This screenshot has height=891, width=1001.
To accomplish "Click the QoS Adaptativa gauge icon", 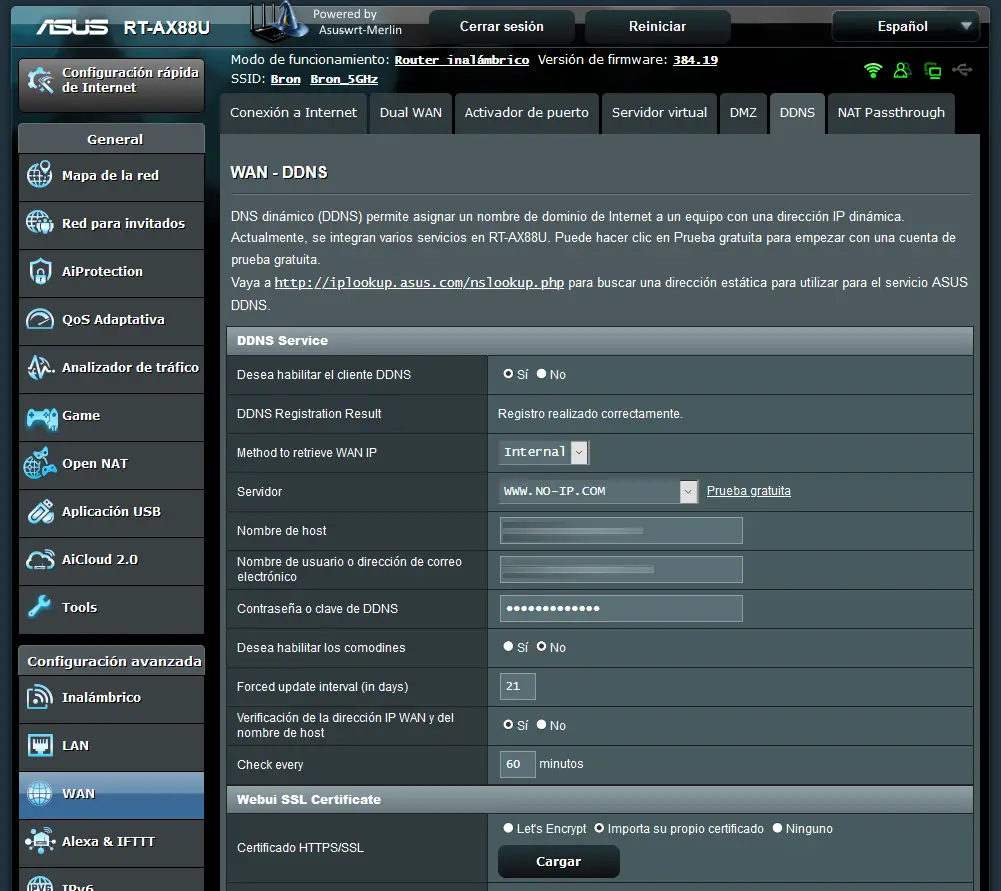I will pos(40,319).
